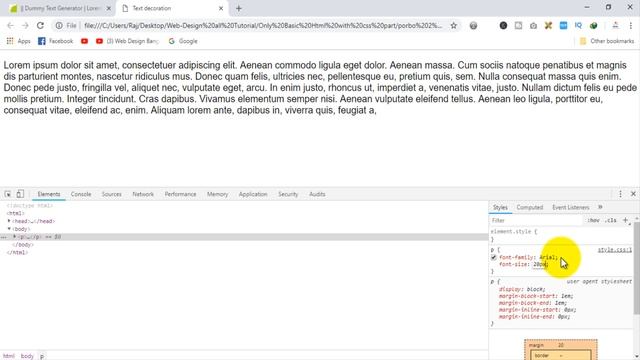Add a new style rule with plus icon

click(x=625, y=220)
